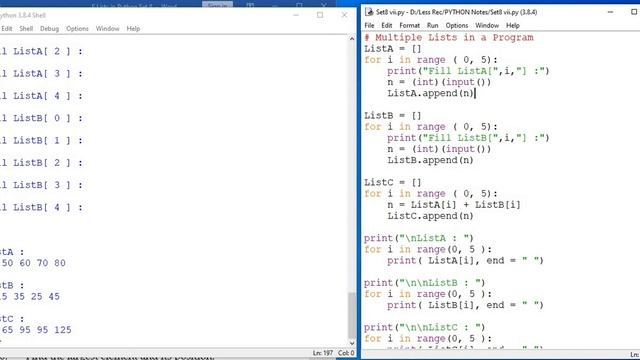
Task: Click the code line 'ListC.append(n)'
Action: (431, 216)
